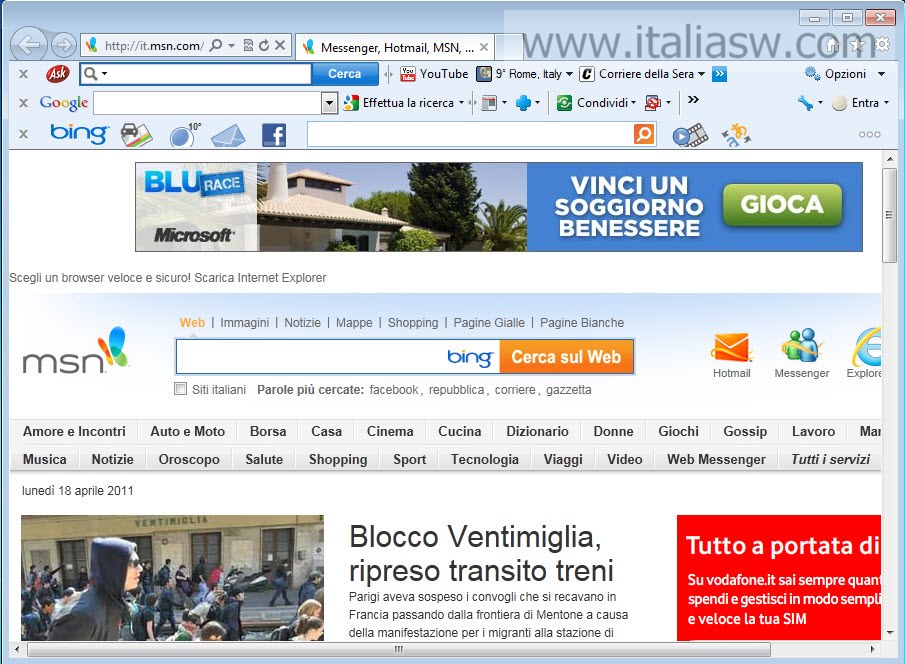The width and height of the screenshot is (905, 664).
Task: Open Facebook from the Bing toolbar
Action: pos(274,135)
